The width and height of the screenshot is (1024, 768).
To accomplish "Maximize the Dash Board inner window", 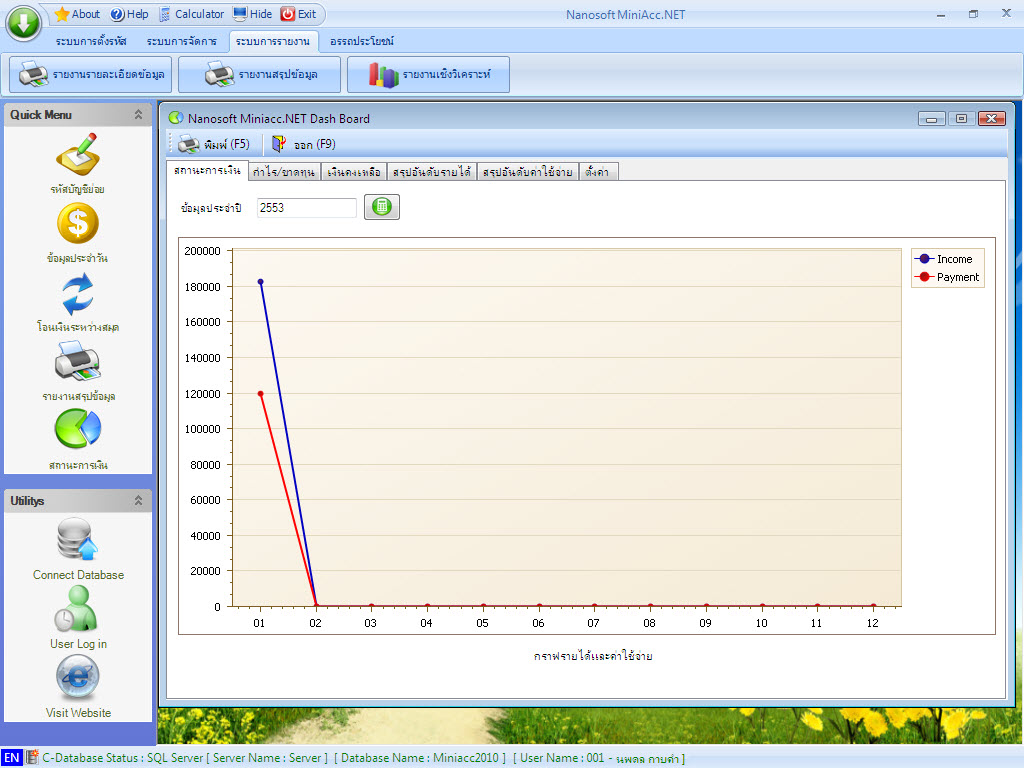I will click(x=961, y=118).
